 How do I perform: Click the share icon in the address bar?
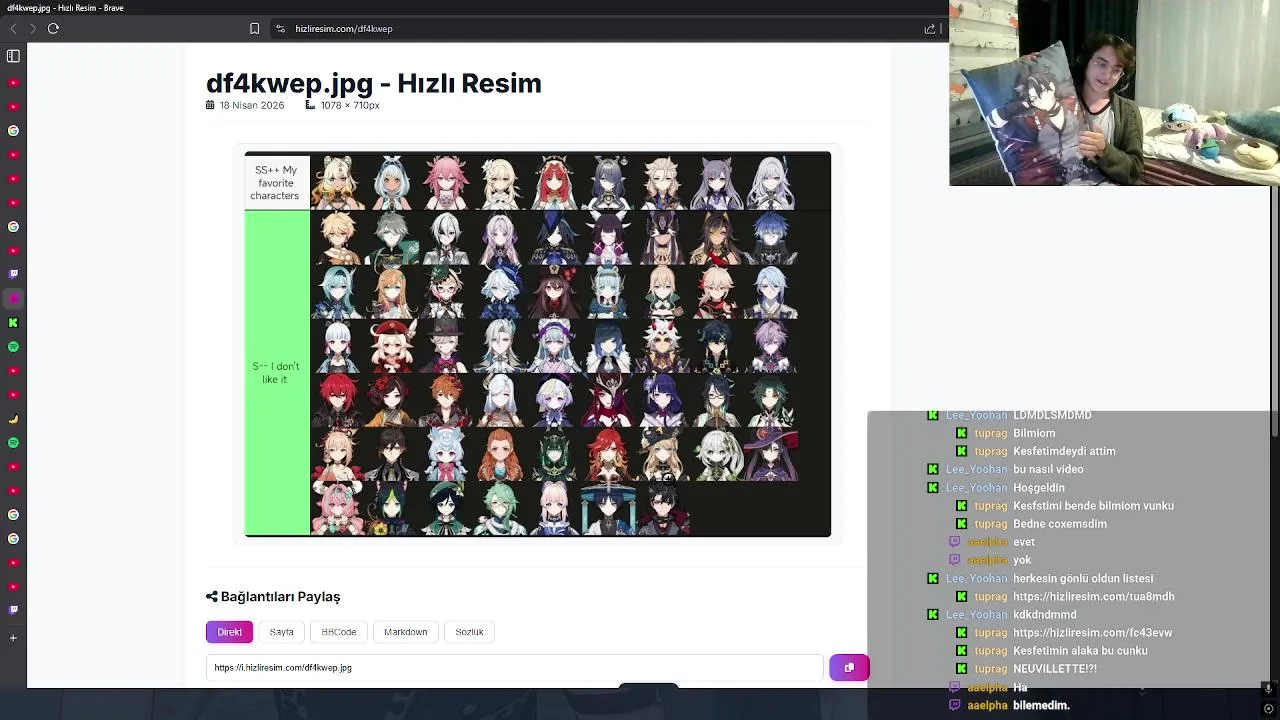pyautogui.click(x=930, y=29)
